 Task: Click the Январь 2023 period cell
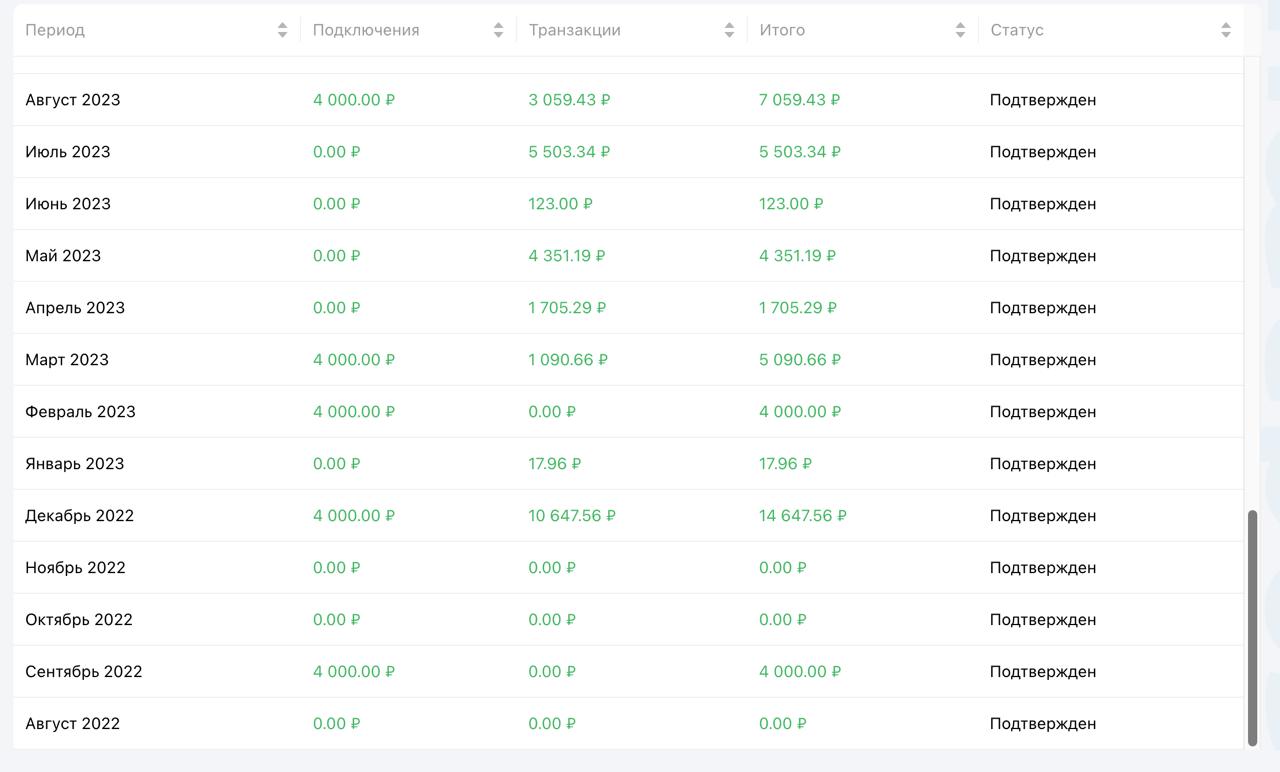[x=75, y=464]
